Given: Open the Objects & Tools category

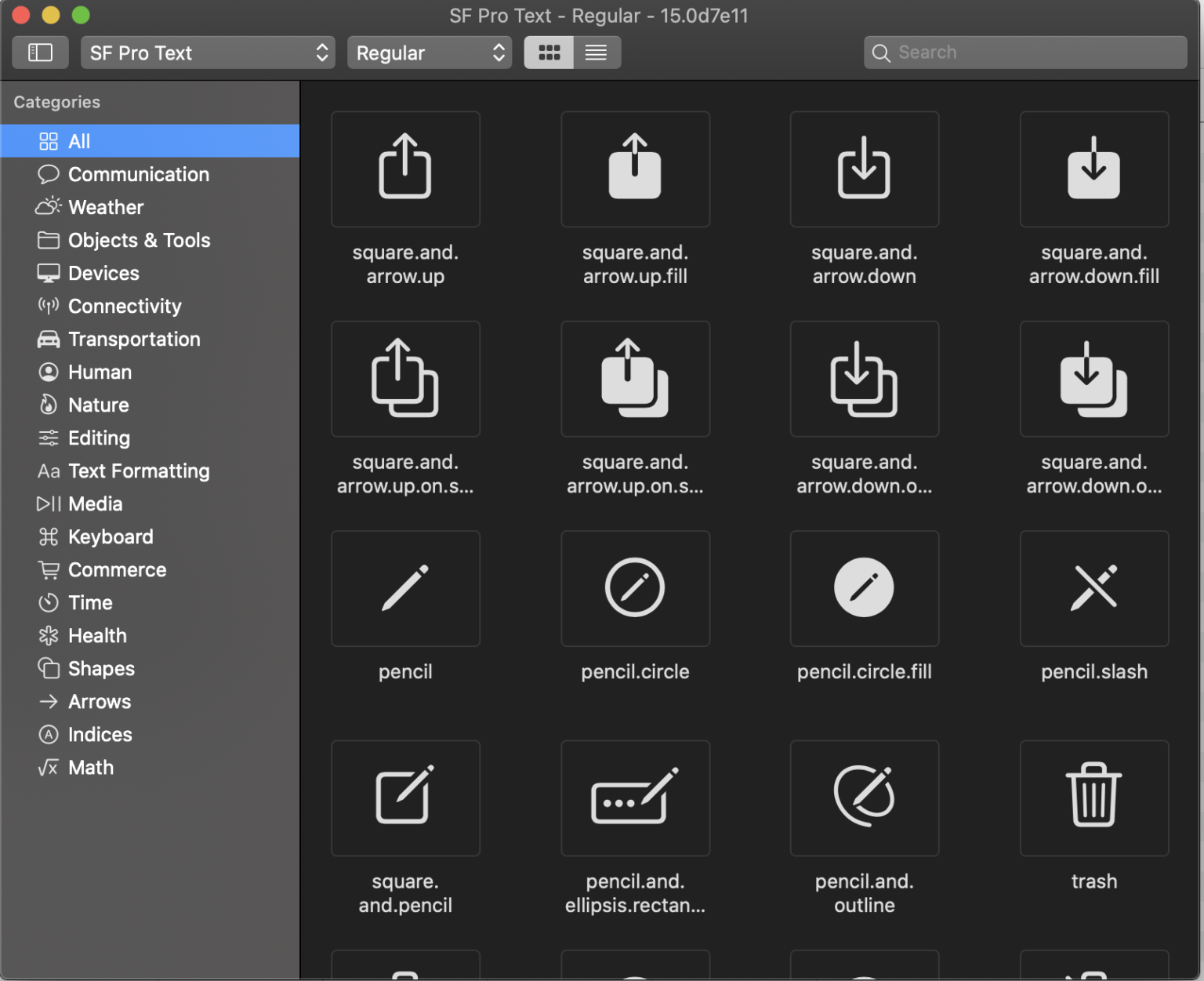Looking at the screenshot, I should (150, 240).
